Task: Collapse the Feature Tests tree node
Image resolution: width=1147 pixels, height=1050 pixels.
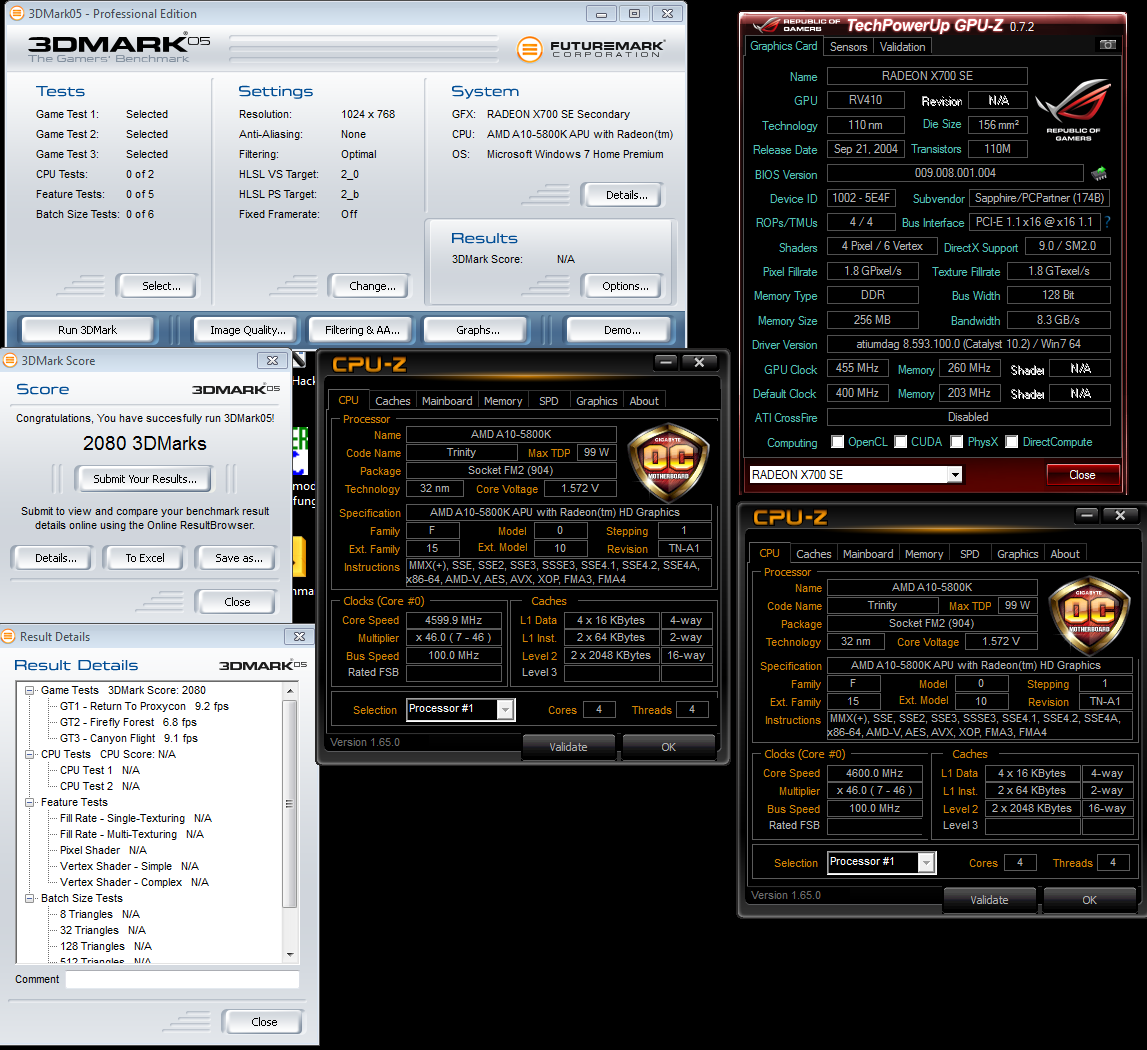Action: pyautogui.click(x=29, y=803)
